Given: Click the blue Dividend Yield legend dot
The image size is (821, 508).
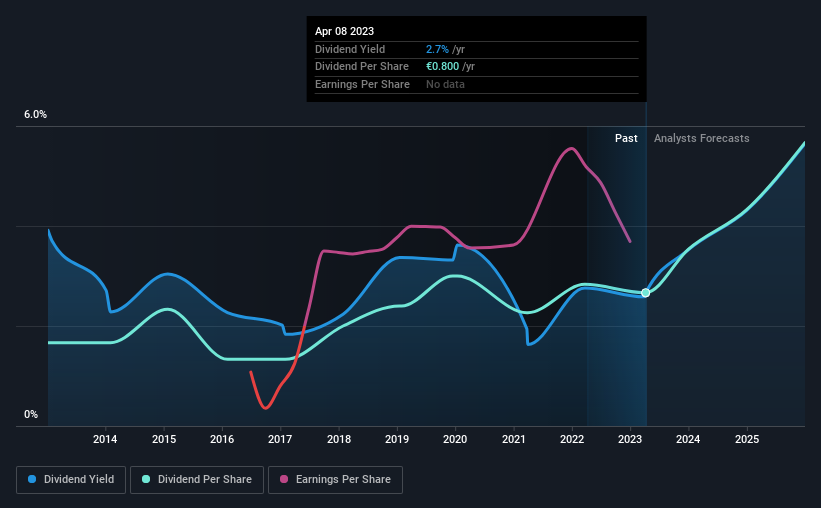Looking at the screenshot, I should 32,479.
